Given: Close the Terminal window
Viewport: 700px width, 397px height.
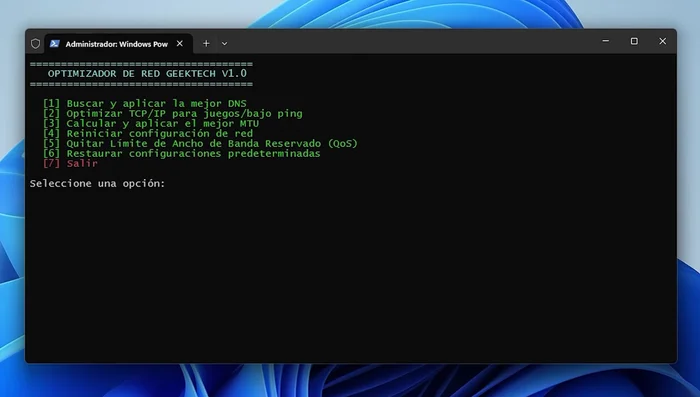Looking at the screenshot, I should pyautogui.click(x=662, y=41).
